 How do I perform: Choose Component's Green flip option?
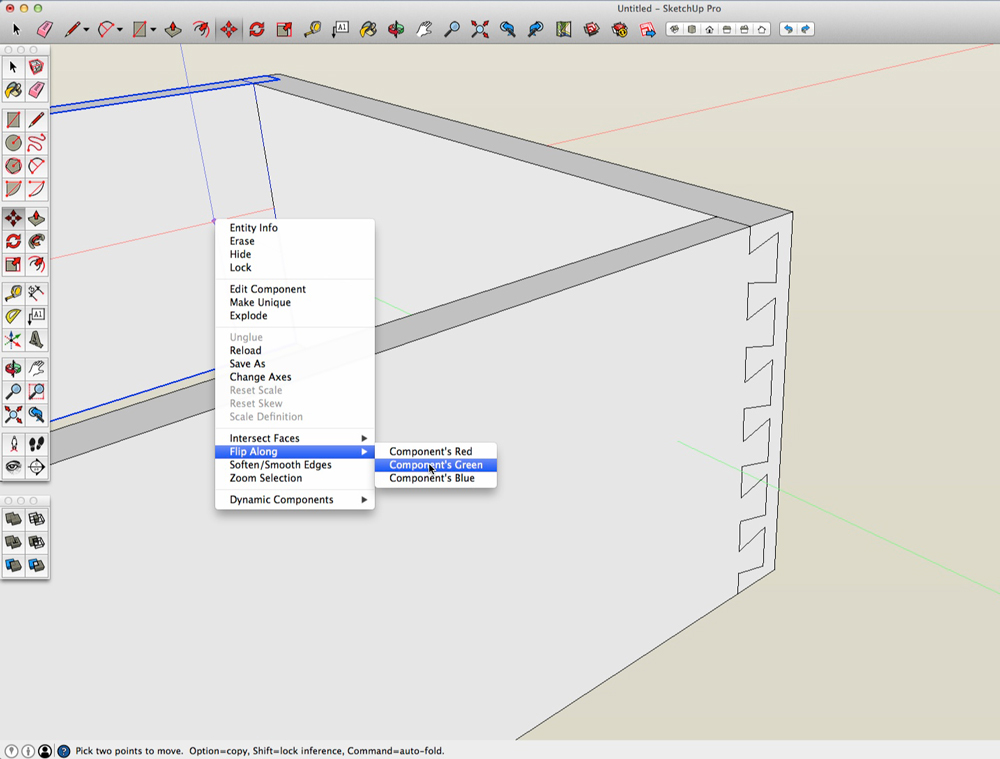point(435,465)
